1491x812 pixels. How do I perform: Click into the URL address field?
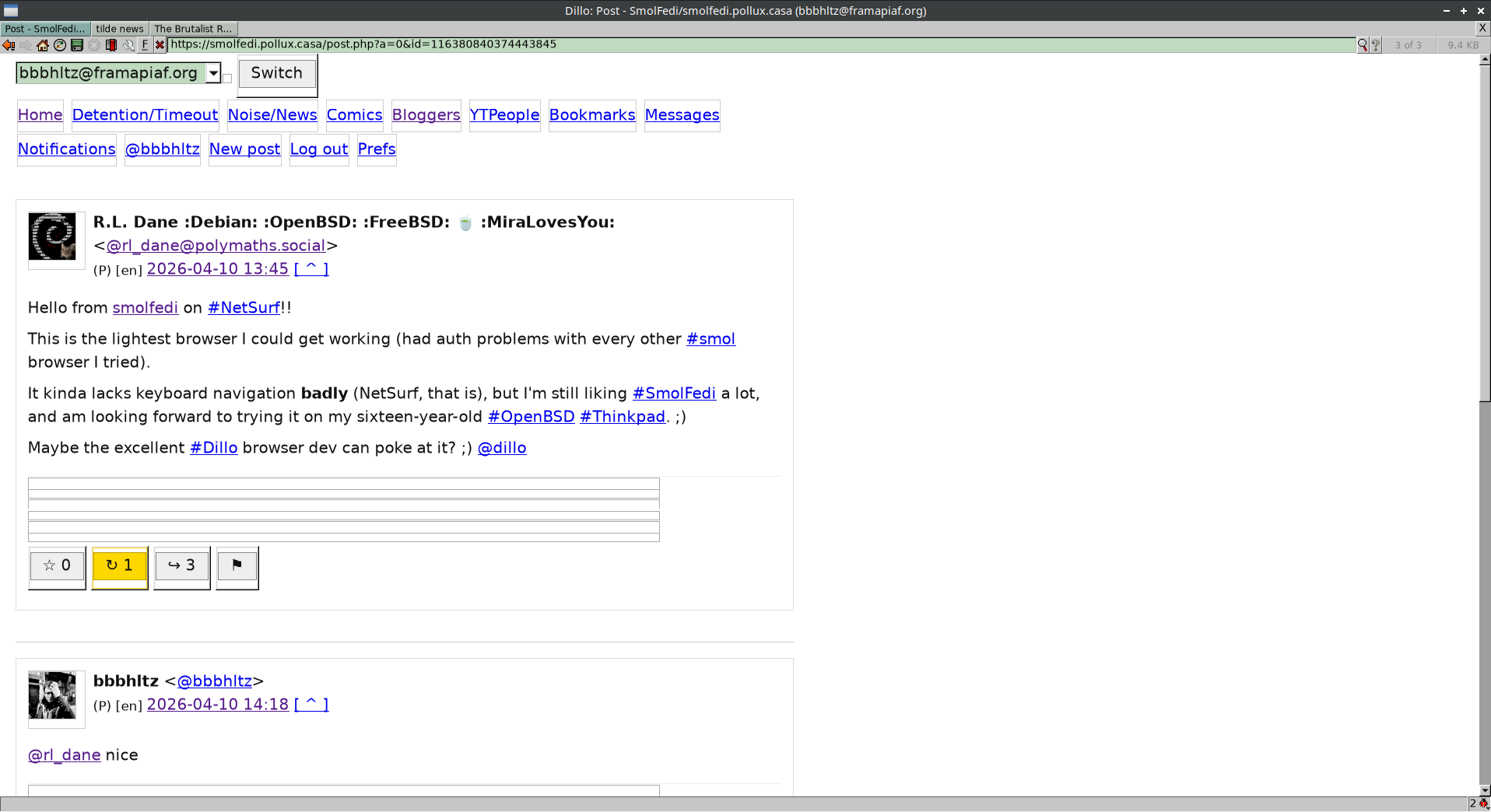tap(761, 45)
